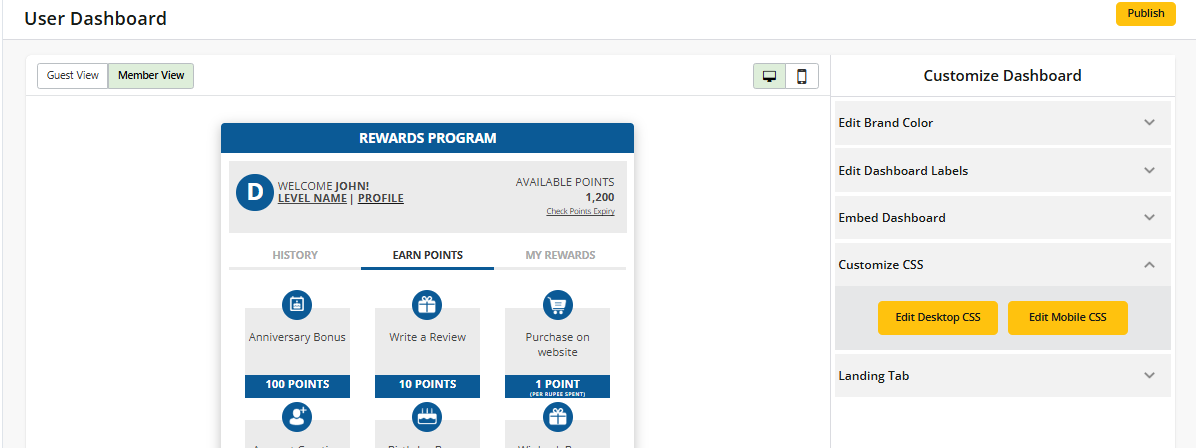1196x448 pixels.
Task: Click the Customize Dashboard heading
Action: tap(1002, 76)
